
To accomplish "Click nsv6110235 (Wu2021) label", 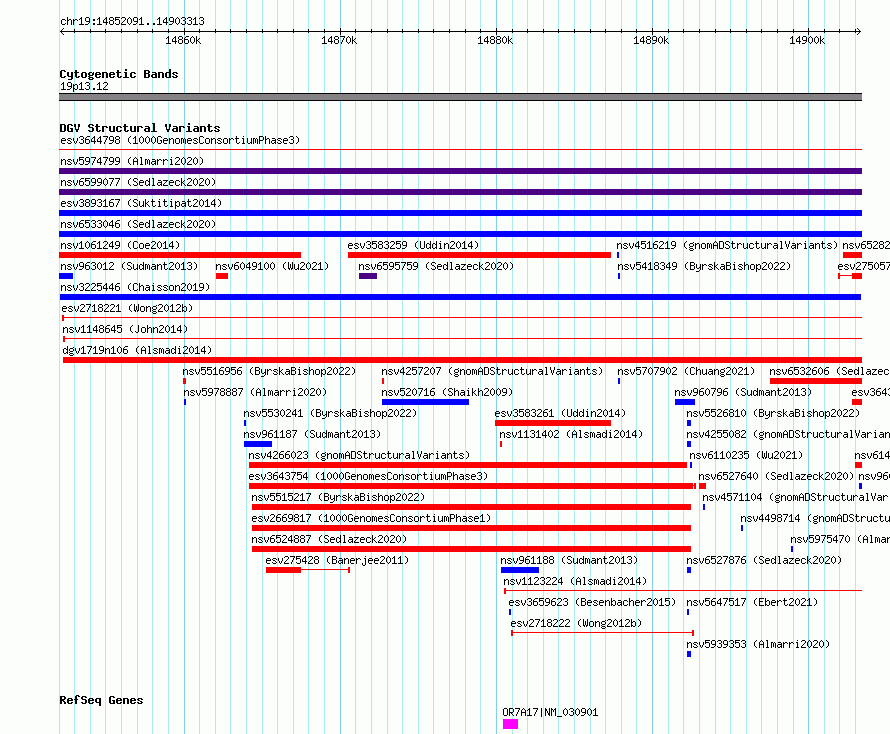I will point(746,455).
